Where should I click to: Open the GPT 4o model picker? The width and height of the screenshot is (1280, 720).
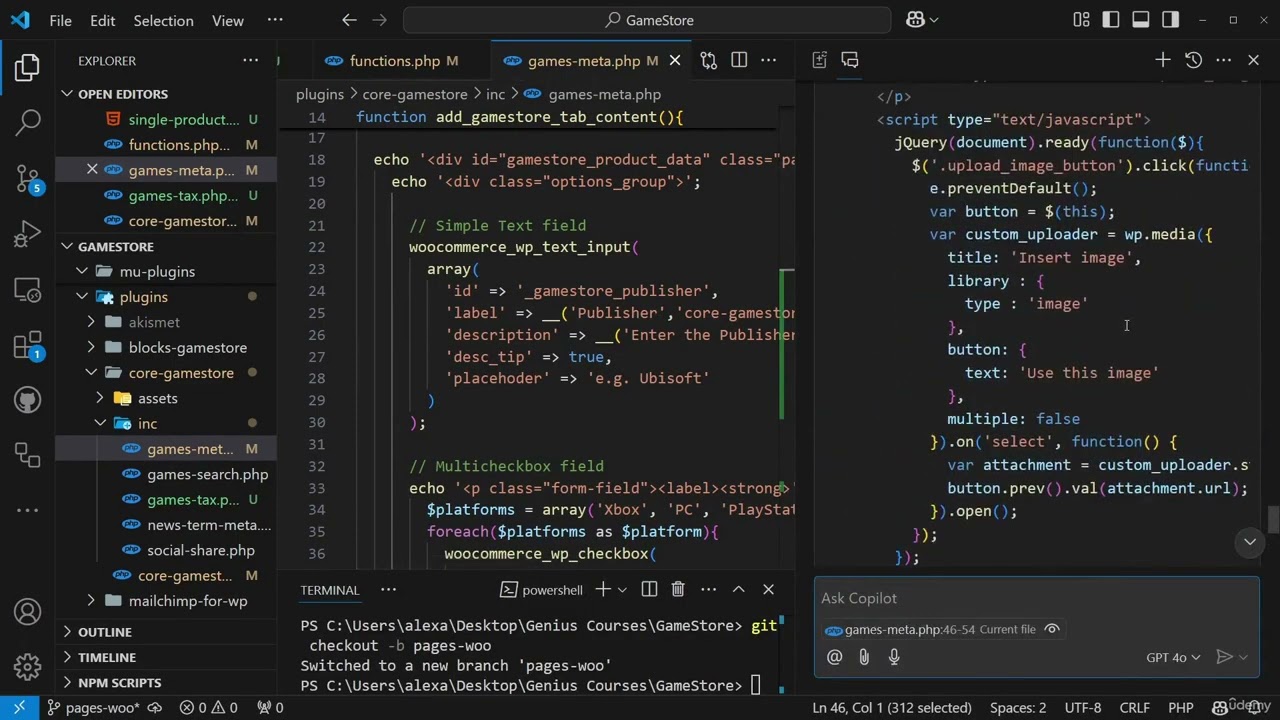pyautogui.click(x=1173, y=657)
